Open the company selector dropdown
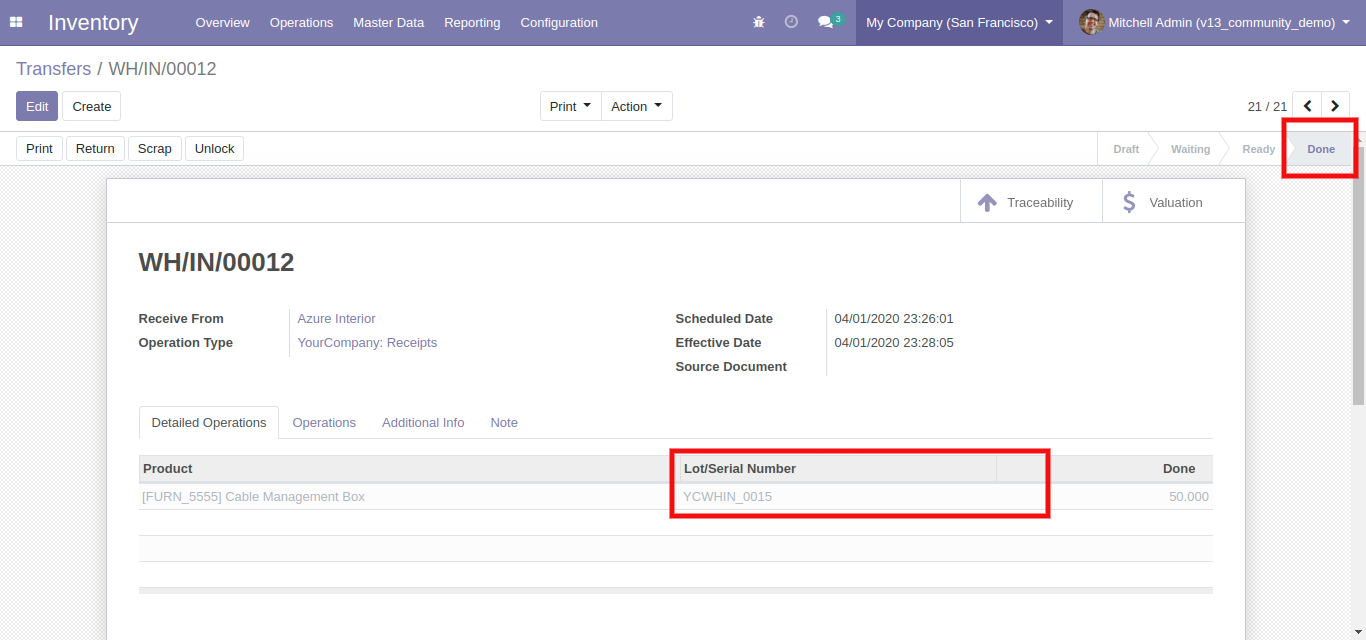 958,22
